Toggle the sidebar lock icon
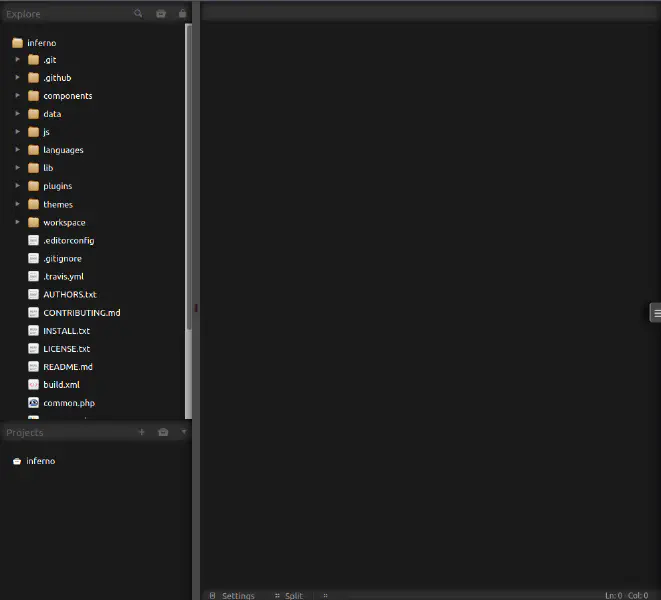Screen dimensions: 661x600 pos(182,14)
